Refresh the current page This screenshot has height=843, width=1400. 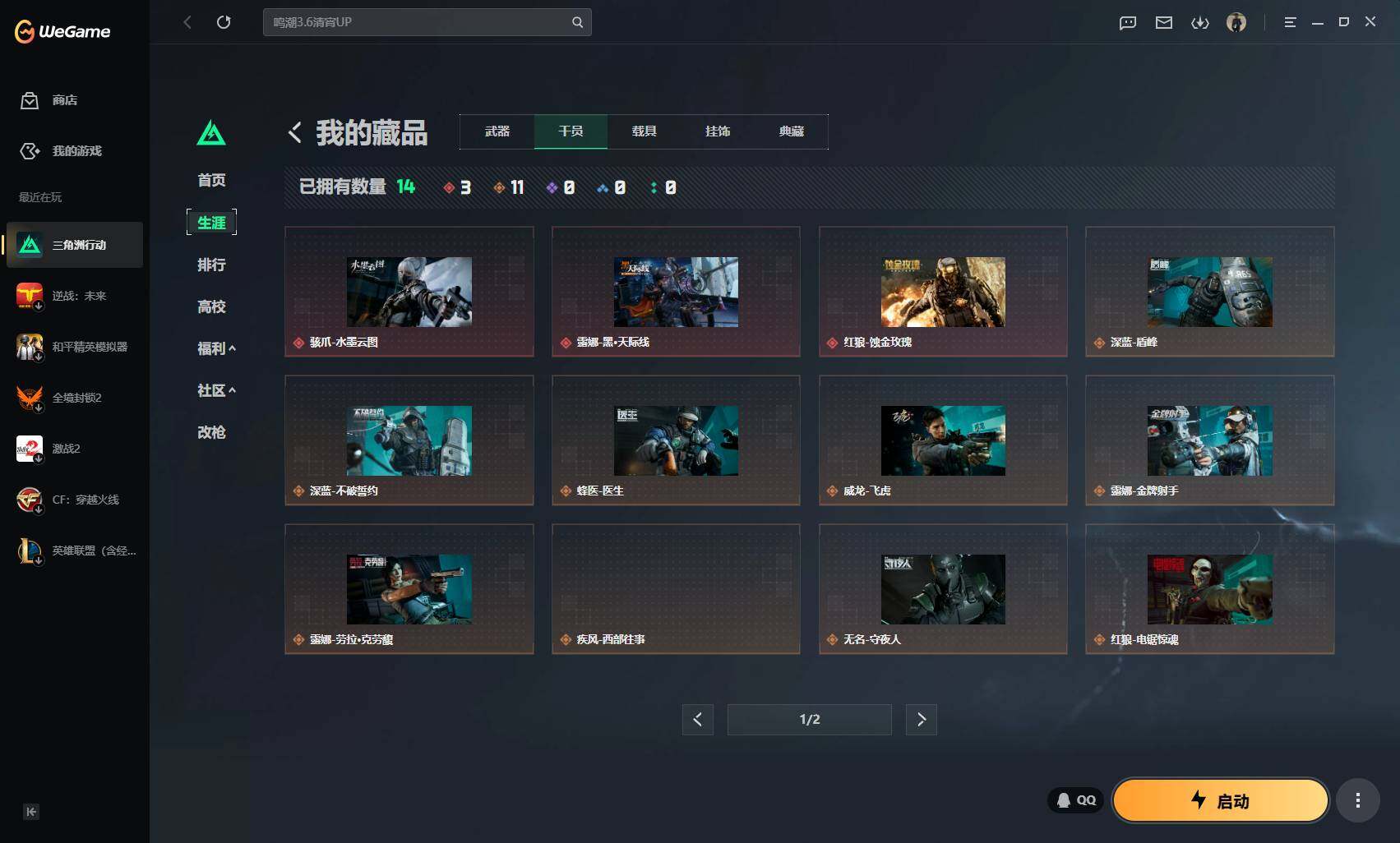click(x=224, y=22)
